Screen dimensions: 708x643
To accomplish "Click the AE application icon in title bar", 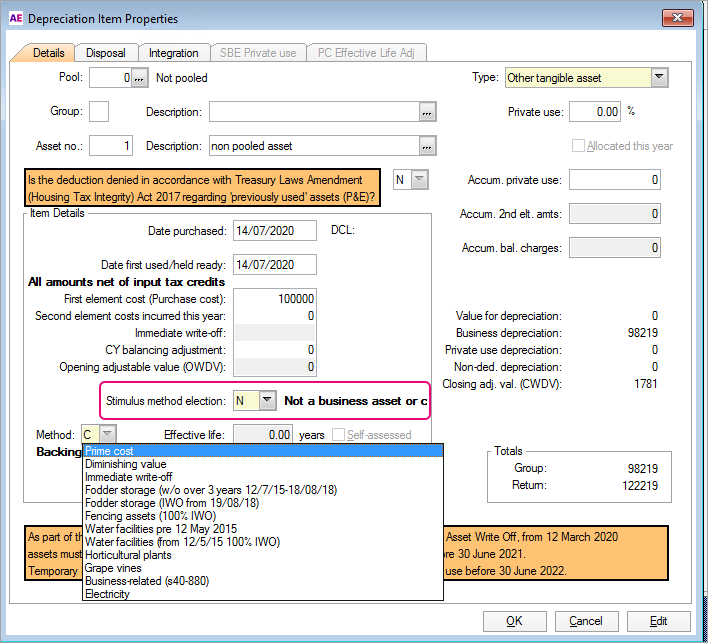I will pyautogui.click(x=14, y=19).
